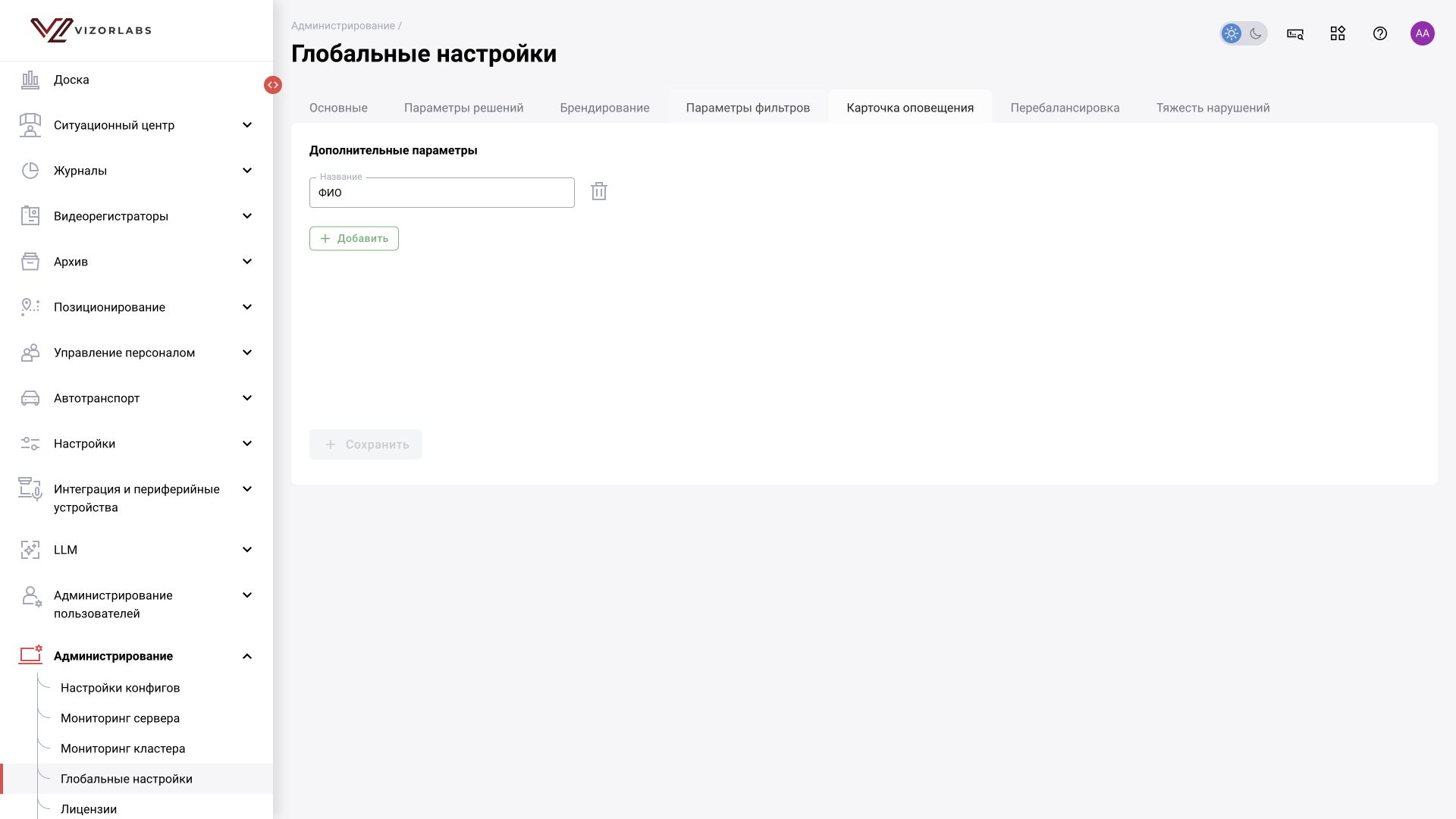Click the search card icon in header
The image size is (1456, 819).
click(x=1295, y=33)
